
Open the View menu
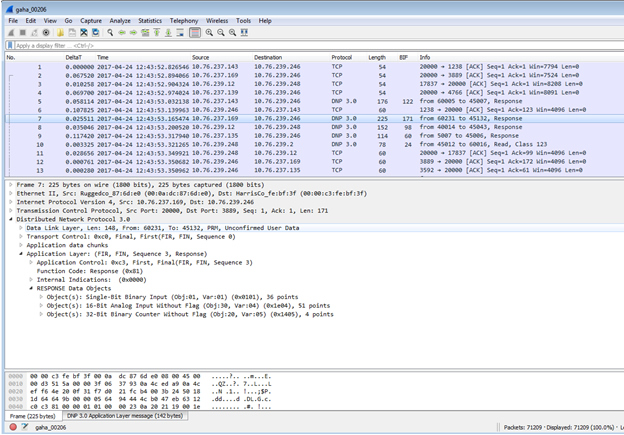tap(50, 21)
